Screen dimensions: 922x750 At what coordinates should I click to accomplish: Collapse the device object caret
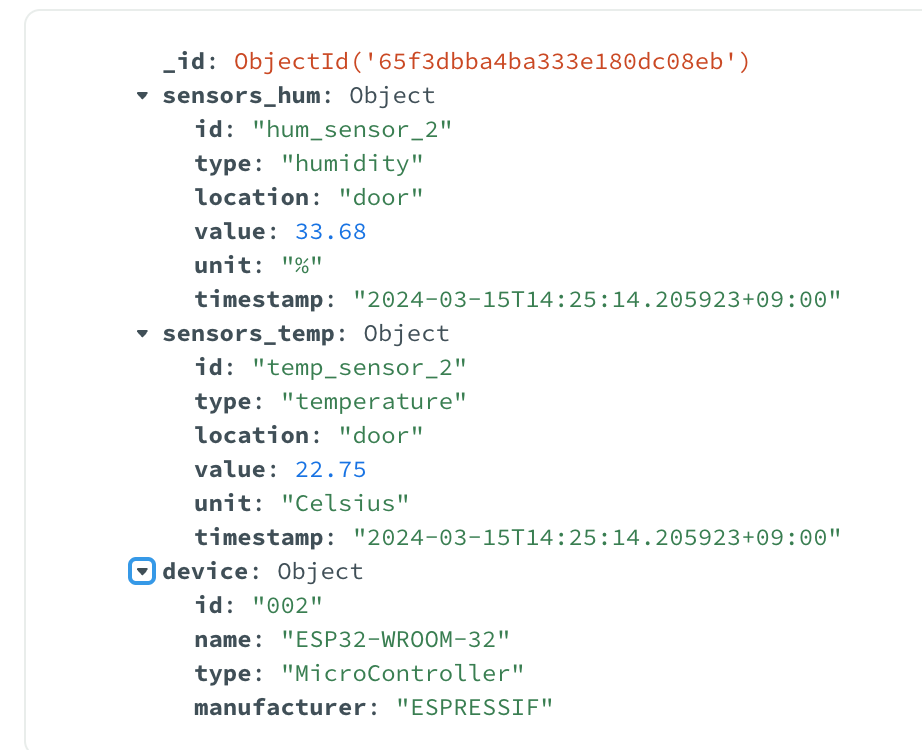tap(143, 572)
